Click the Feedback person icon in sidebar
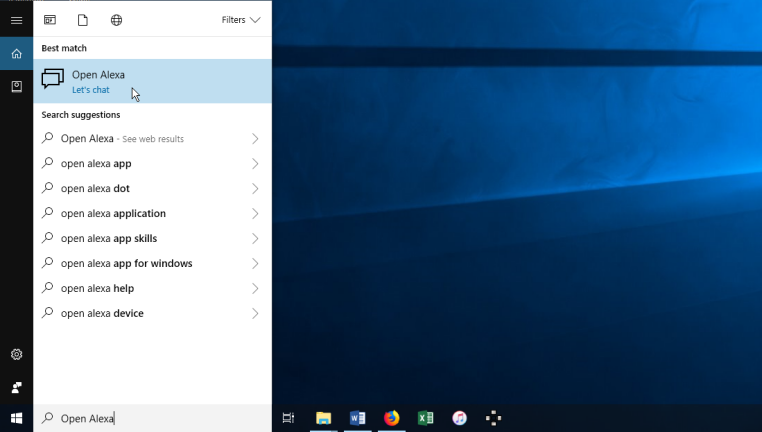Image resolution: width=762 pixels, height=432 pixels. pos(17,387)
